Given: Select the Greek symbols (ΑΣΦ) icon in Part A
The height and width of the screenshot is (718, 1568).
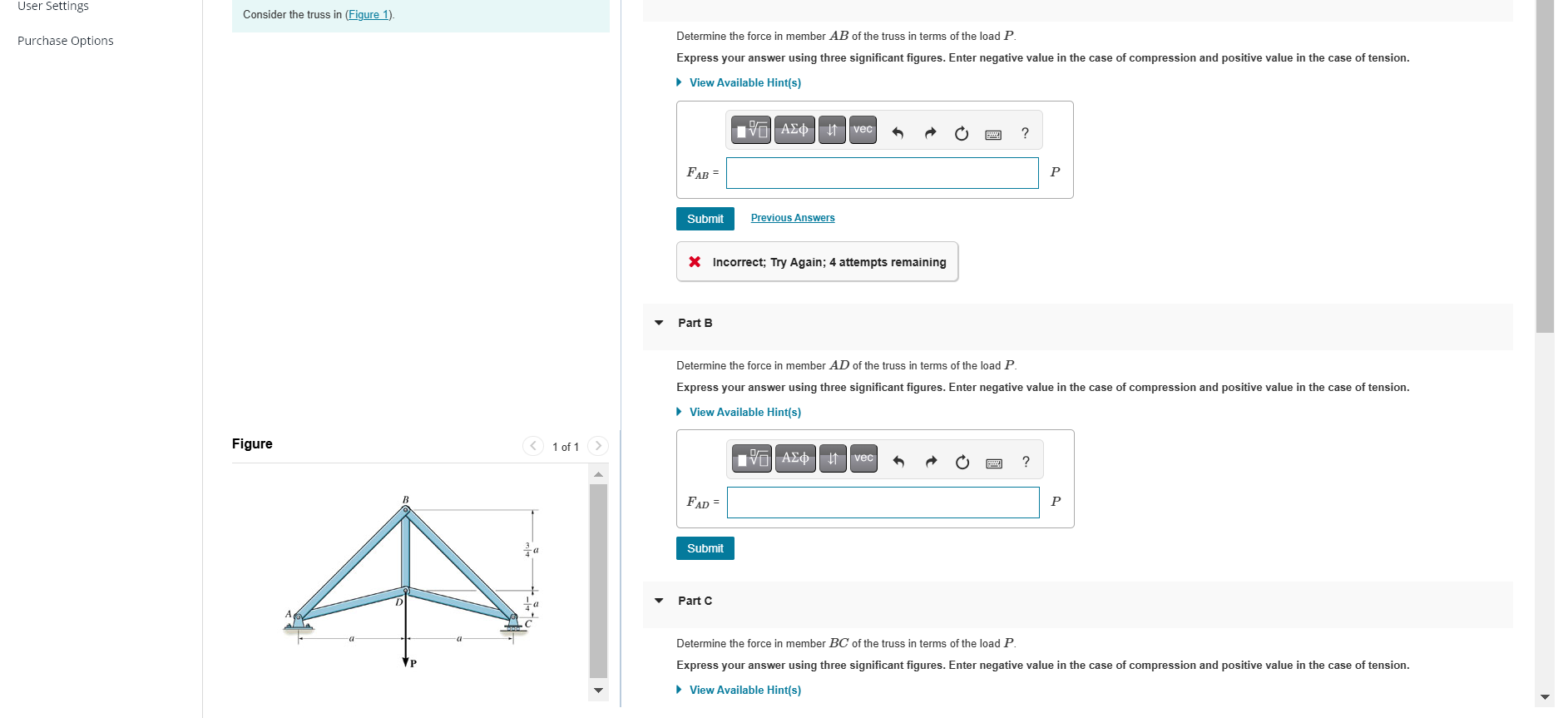Looking at the screenshot, I should point(794,130).
